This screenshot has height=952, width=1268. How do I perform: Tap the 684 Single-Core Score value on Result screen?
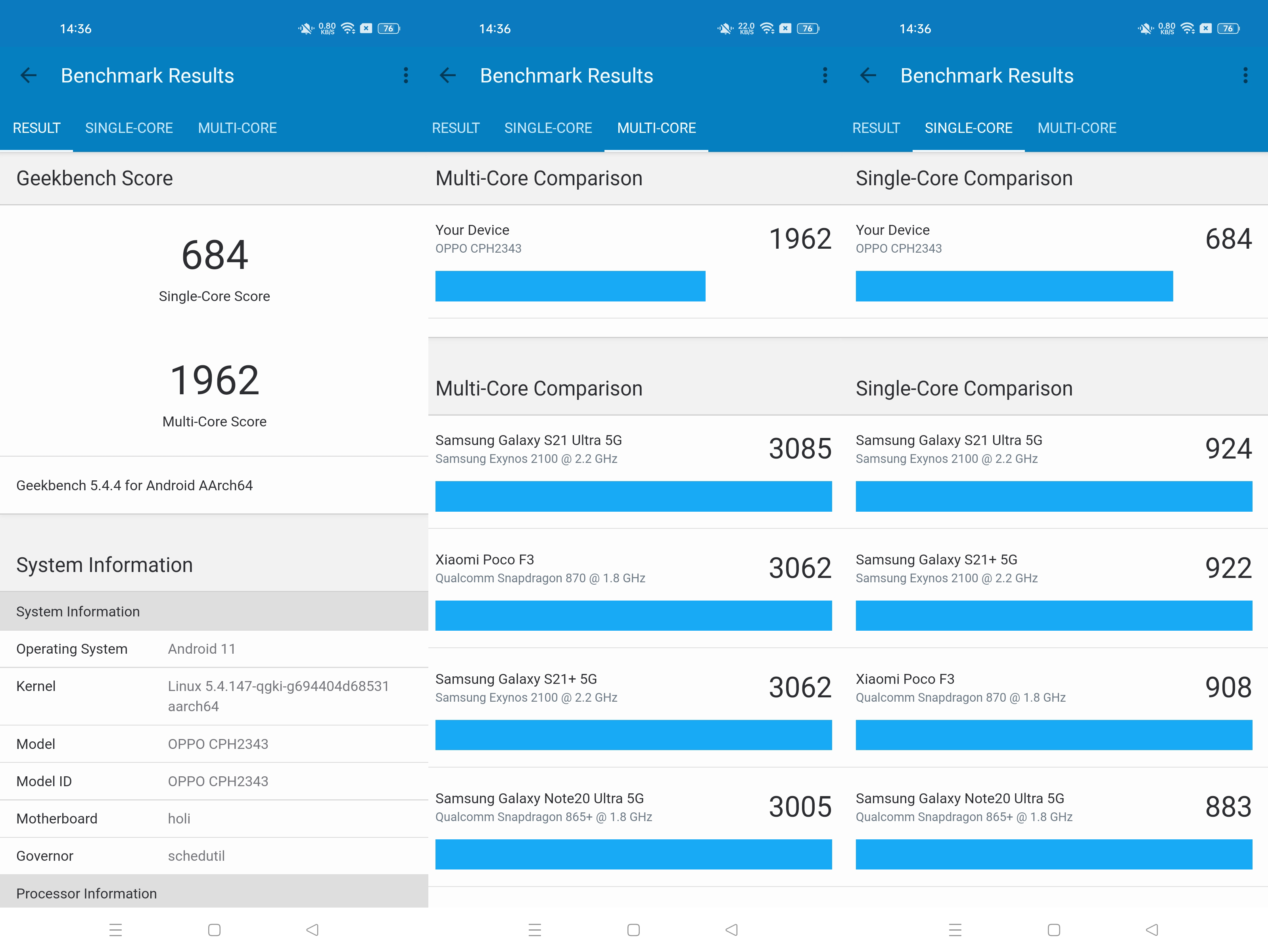coord(215,255)
